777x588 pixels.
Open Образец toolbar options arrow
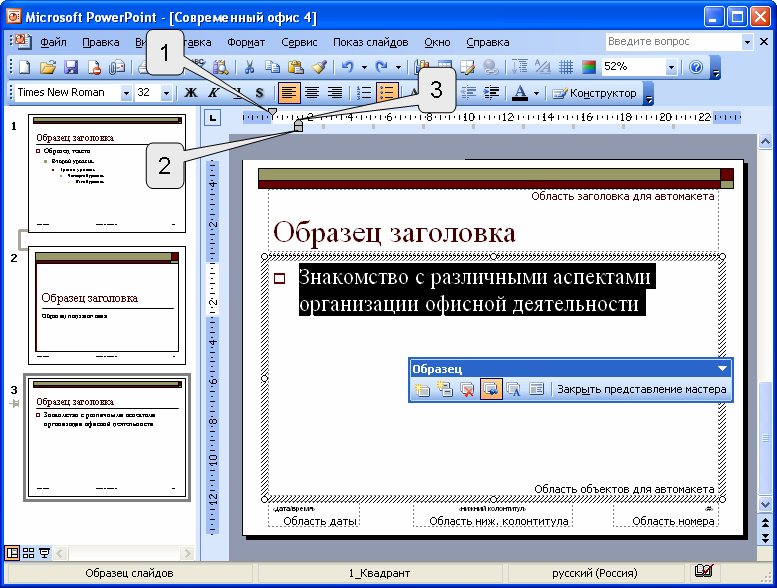(722, 369)
